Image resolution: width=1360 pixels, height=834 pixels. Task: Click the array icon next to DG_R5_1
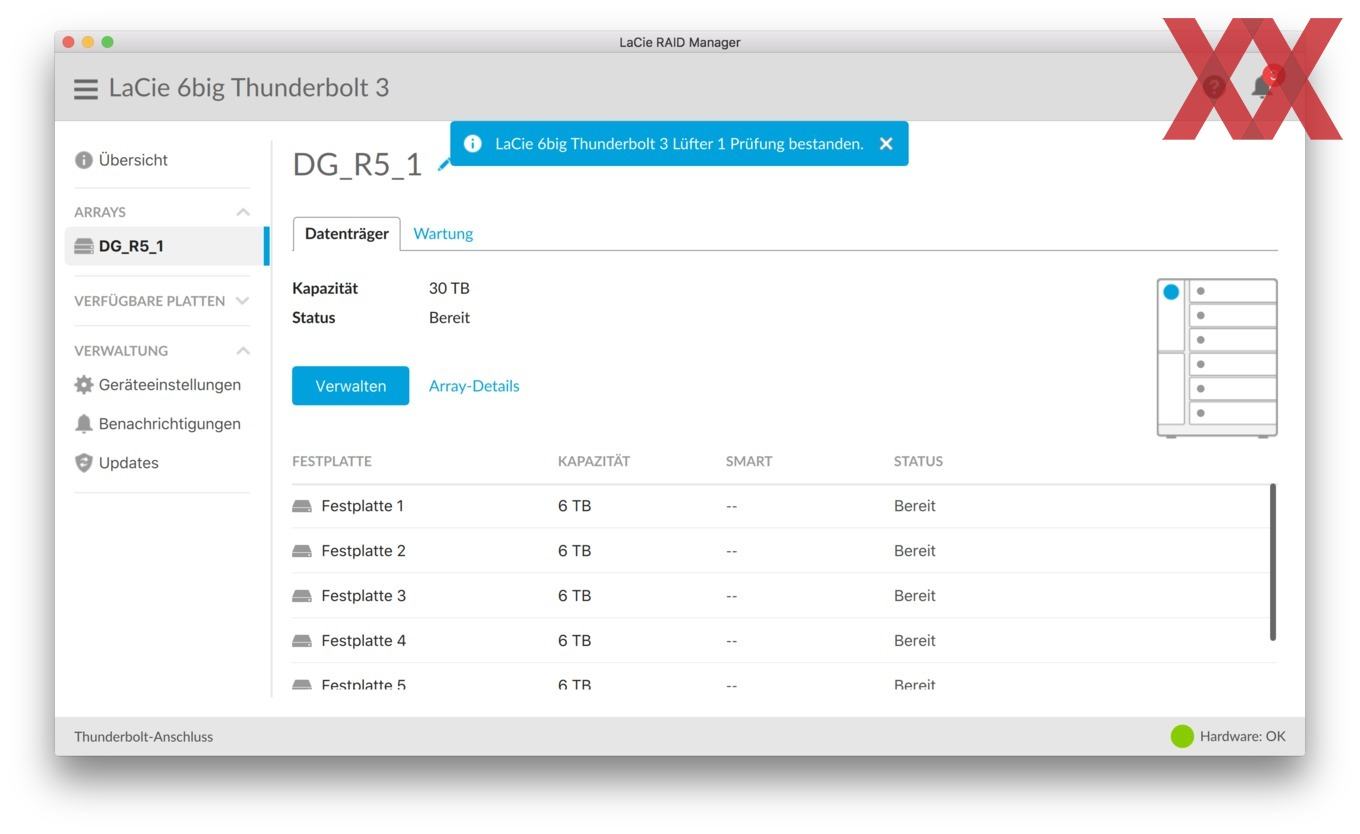click(84, 246)
